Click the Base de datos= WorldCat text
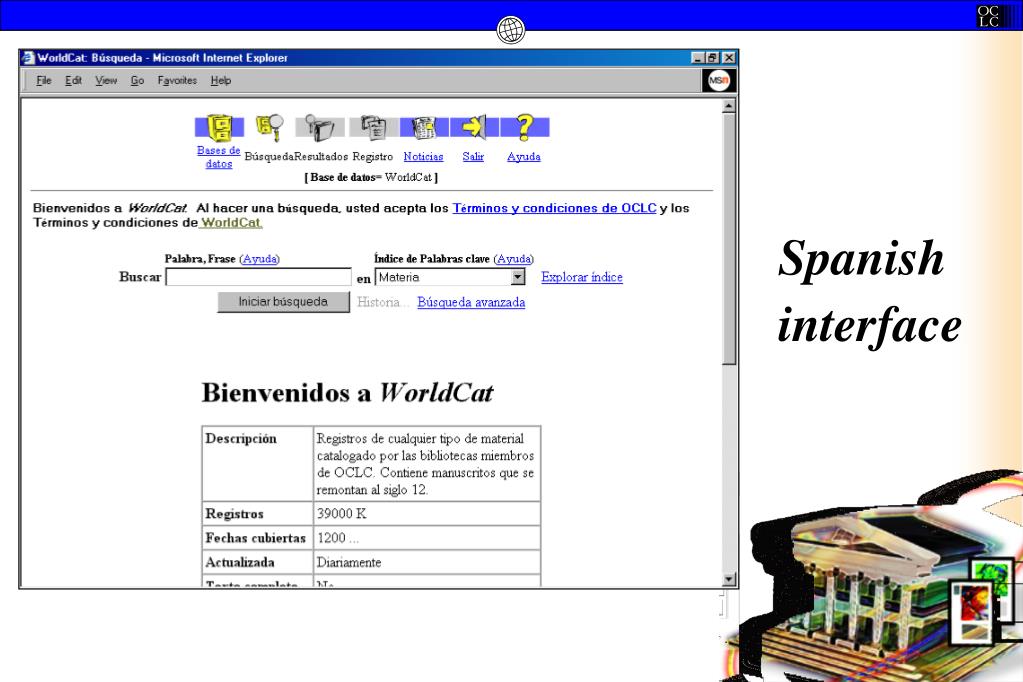The width and height of the screenshot is (1023, 682). tap(371, 178)
